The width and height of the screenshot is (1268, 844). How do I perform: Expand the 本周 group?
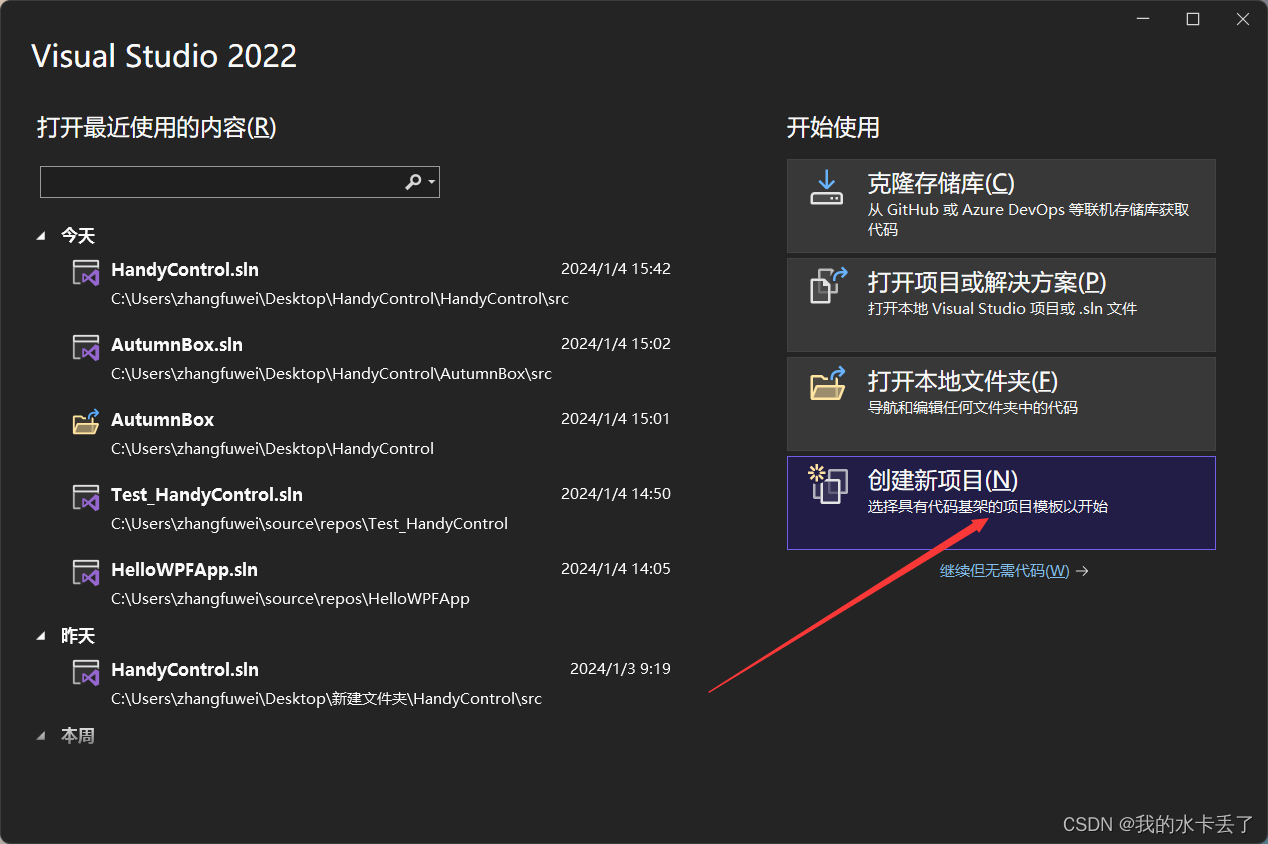coord(41,736)
